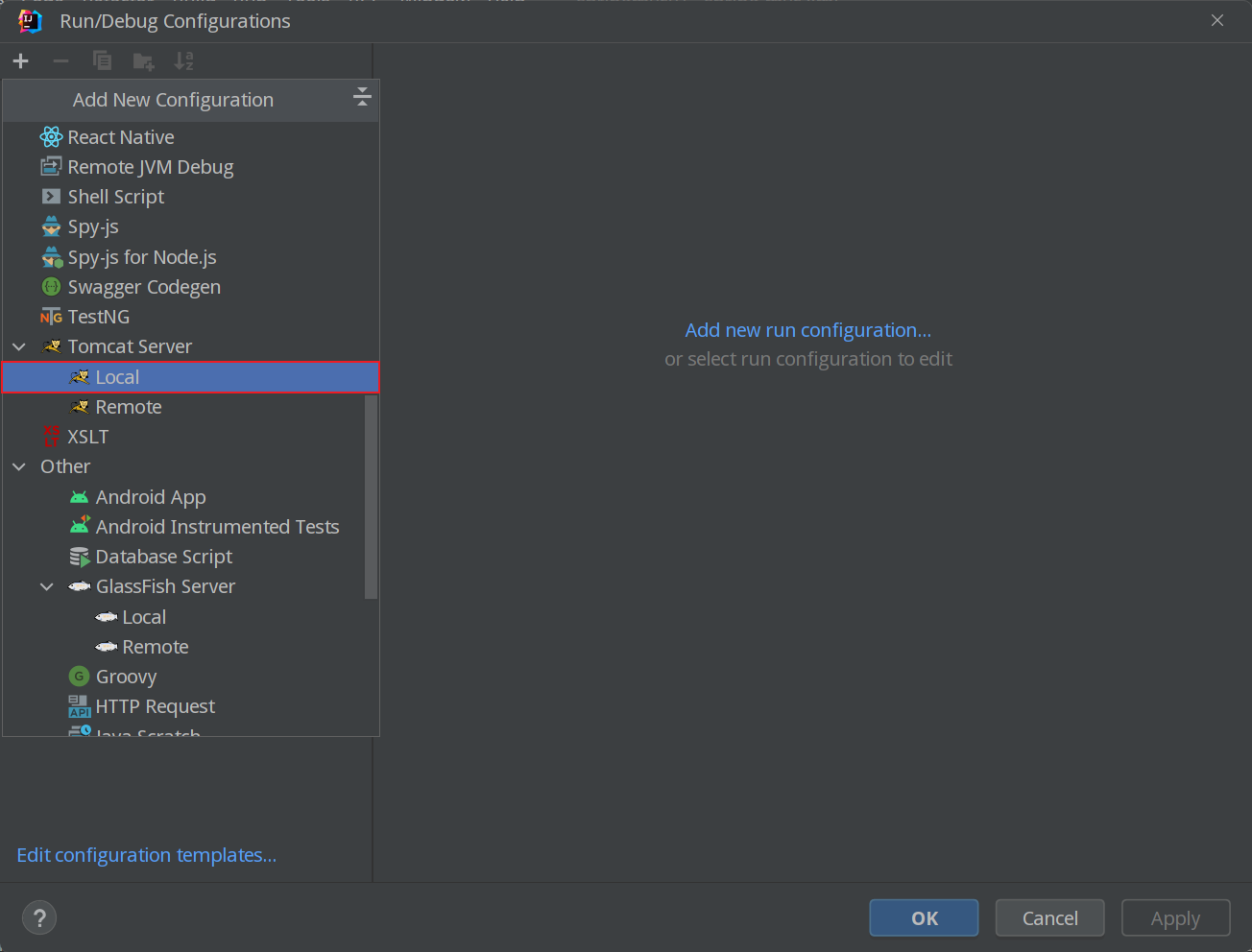Select the React Native icon

tap(51, 137)
